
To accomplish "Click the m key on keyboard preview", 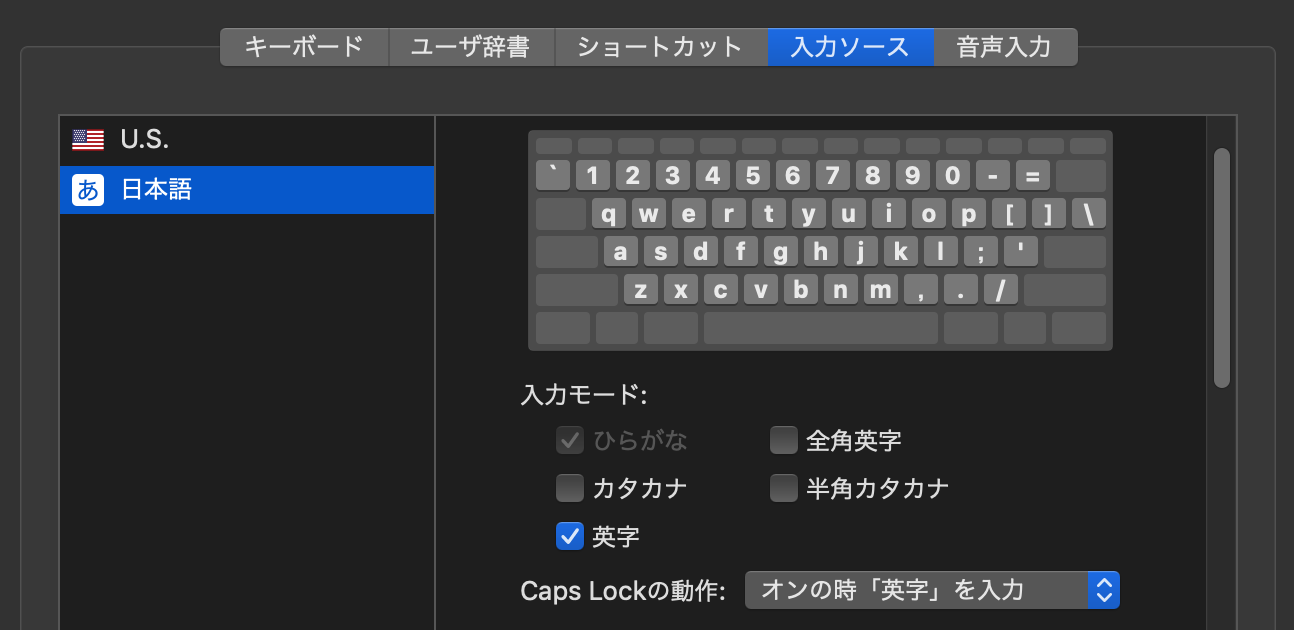I will tap(881, 289).
